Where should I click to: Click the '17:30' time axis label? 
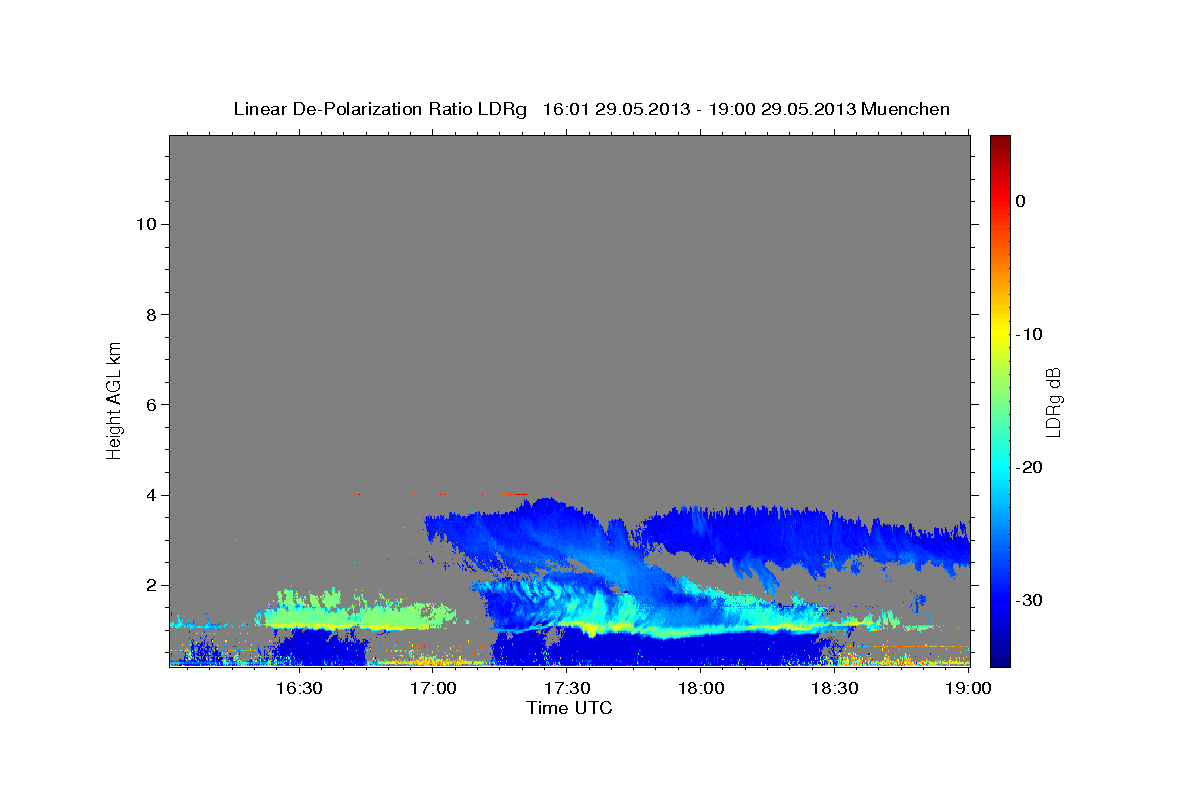567,688
